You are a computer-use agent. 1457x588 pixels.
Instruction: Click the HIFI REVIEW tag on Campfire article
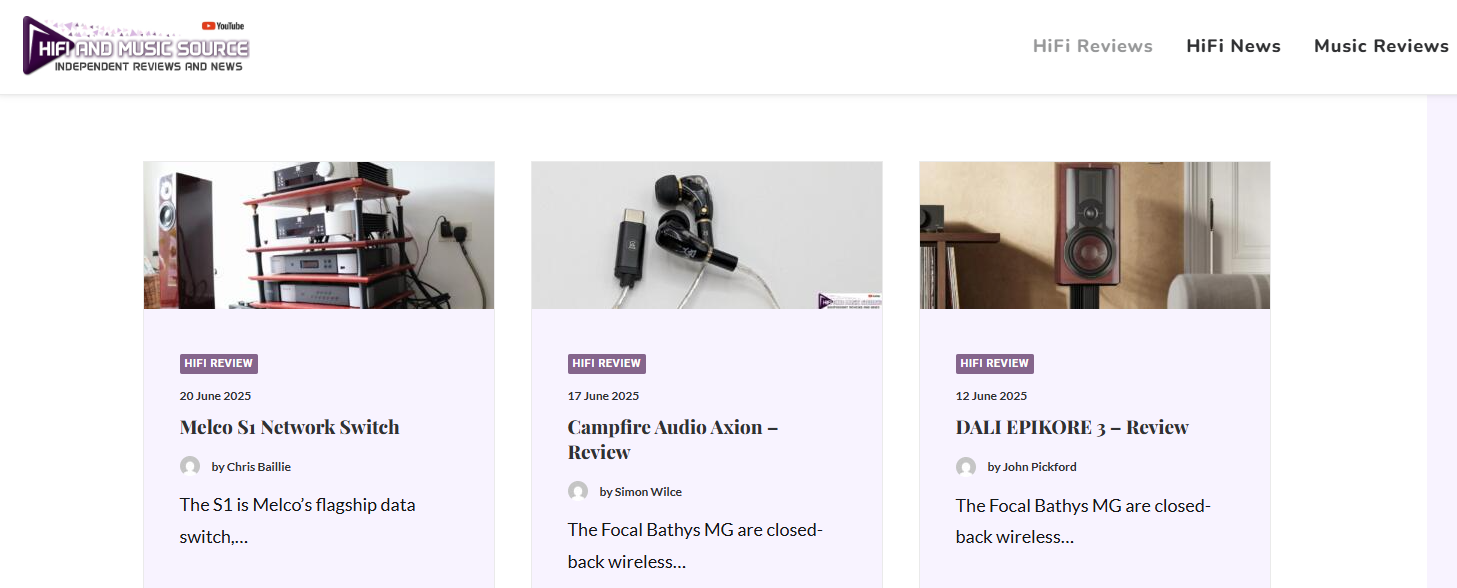(x=607, y=363)
